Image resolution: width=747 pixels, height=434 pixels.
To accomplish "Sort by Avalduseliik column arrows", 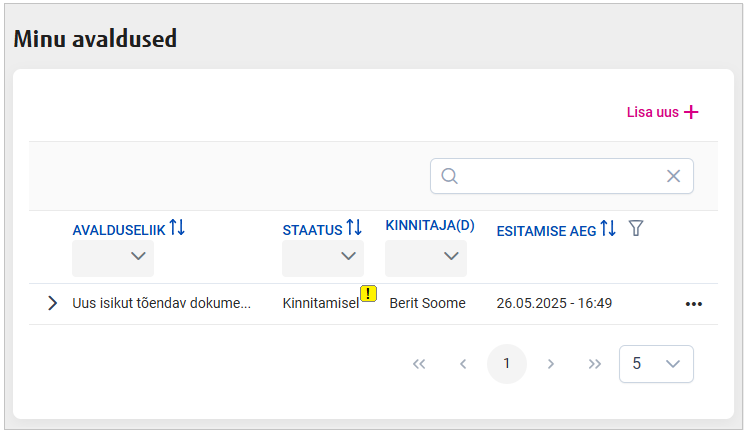I will click(177, 229).
